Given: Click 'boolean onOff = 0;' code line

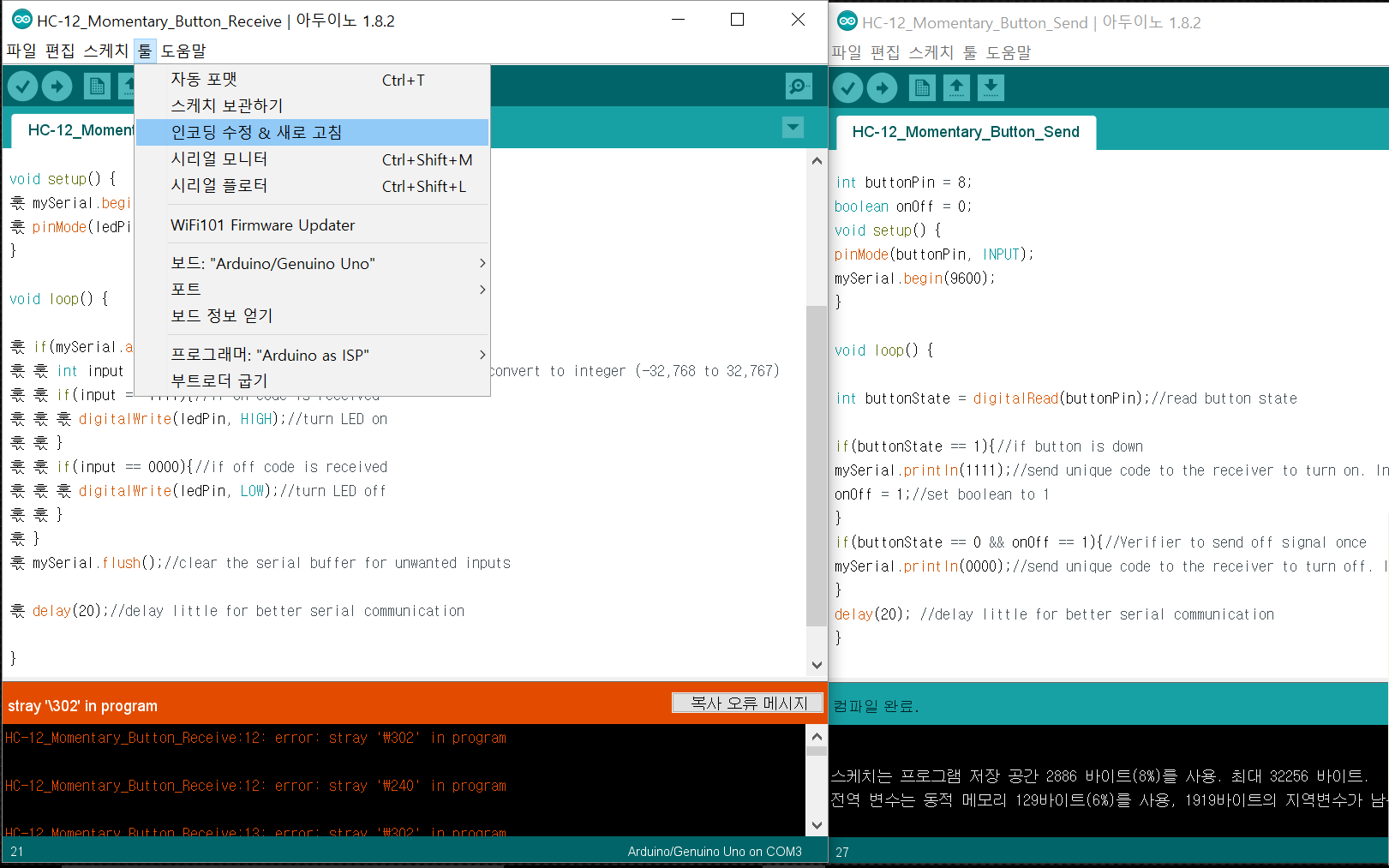Looking at the screenshot, I should pos(903,207).
